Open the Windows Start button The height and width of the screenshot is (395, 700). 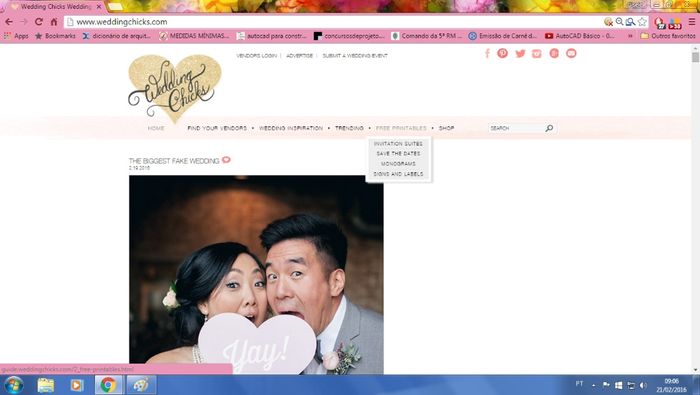[14, 385]
